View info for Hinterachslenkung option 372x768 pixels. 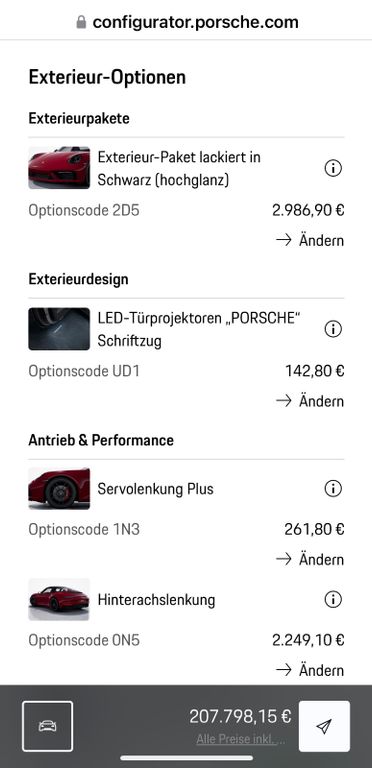[x=333, y=600]
